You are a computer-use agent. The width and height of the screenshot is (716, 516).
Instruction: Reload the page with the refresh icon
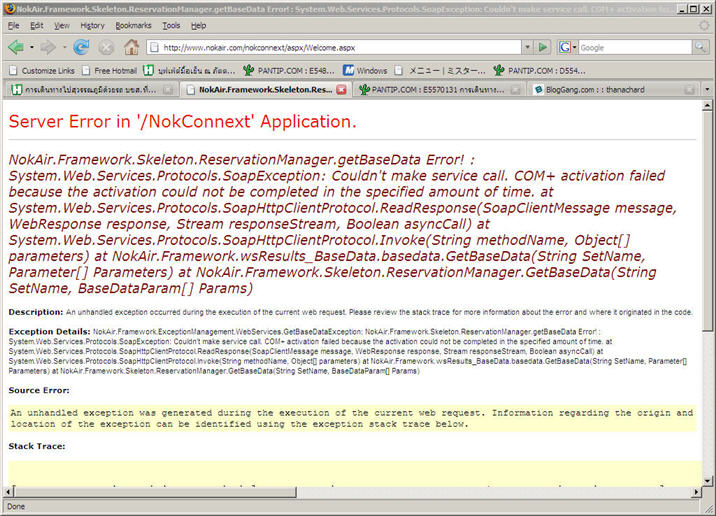pos(81,47)
